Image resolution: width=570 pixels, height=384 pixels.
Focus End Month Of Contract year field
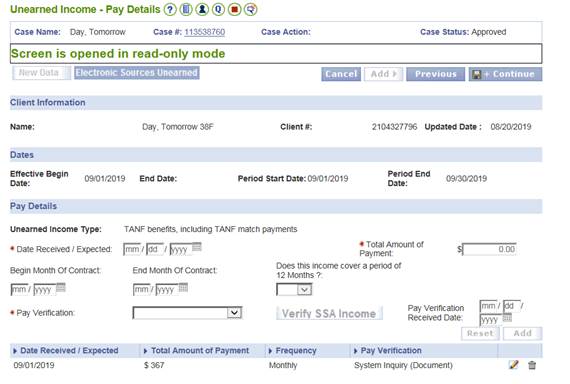coord(167,289)
